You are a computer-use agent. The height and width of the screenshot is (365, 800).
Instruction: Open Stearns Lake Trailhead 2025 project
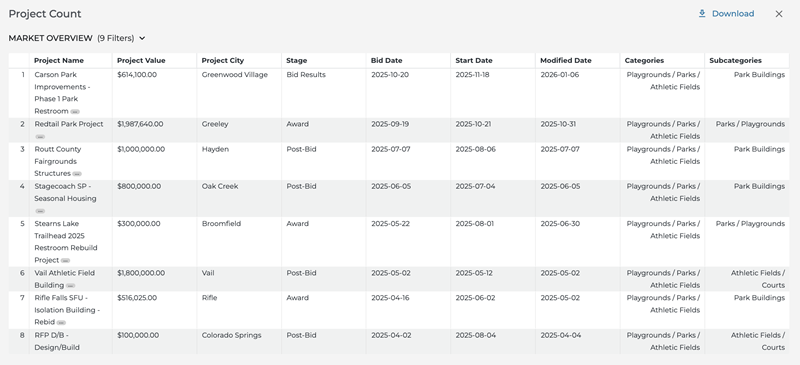(66, 242)
